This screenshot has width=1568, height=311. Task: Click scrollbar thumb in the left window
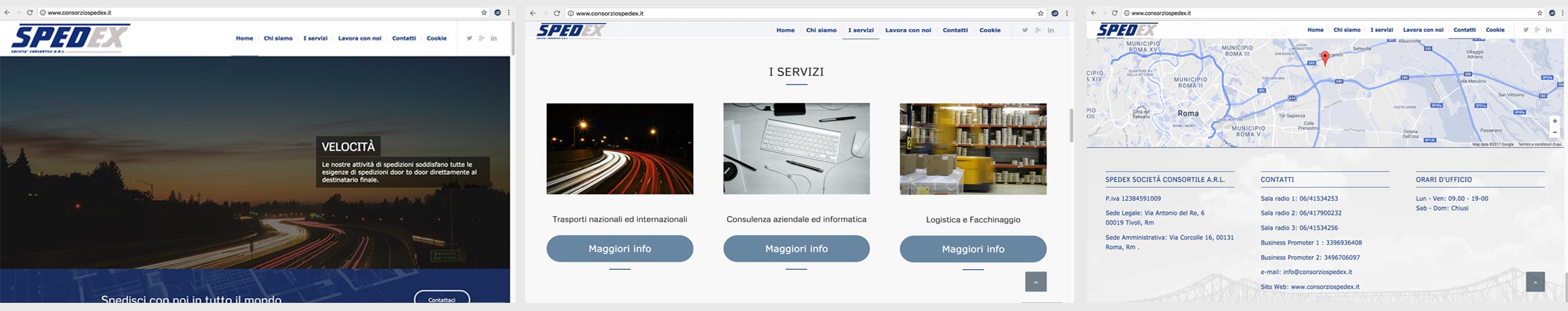click(513, 39)
